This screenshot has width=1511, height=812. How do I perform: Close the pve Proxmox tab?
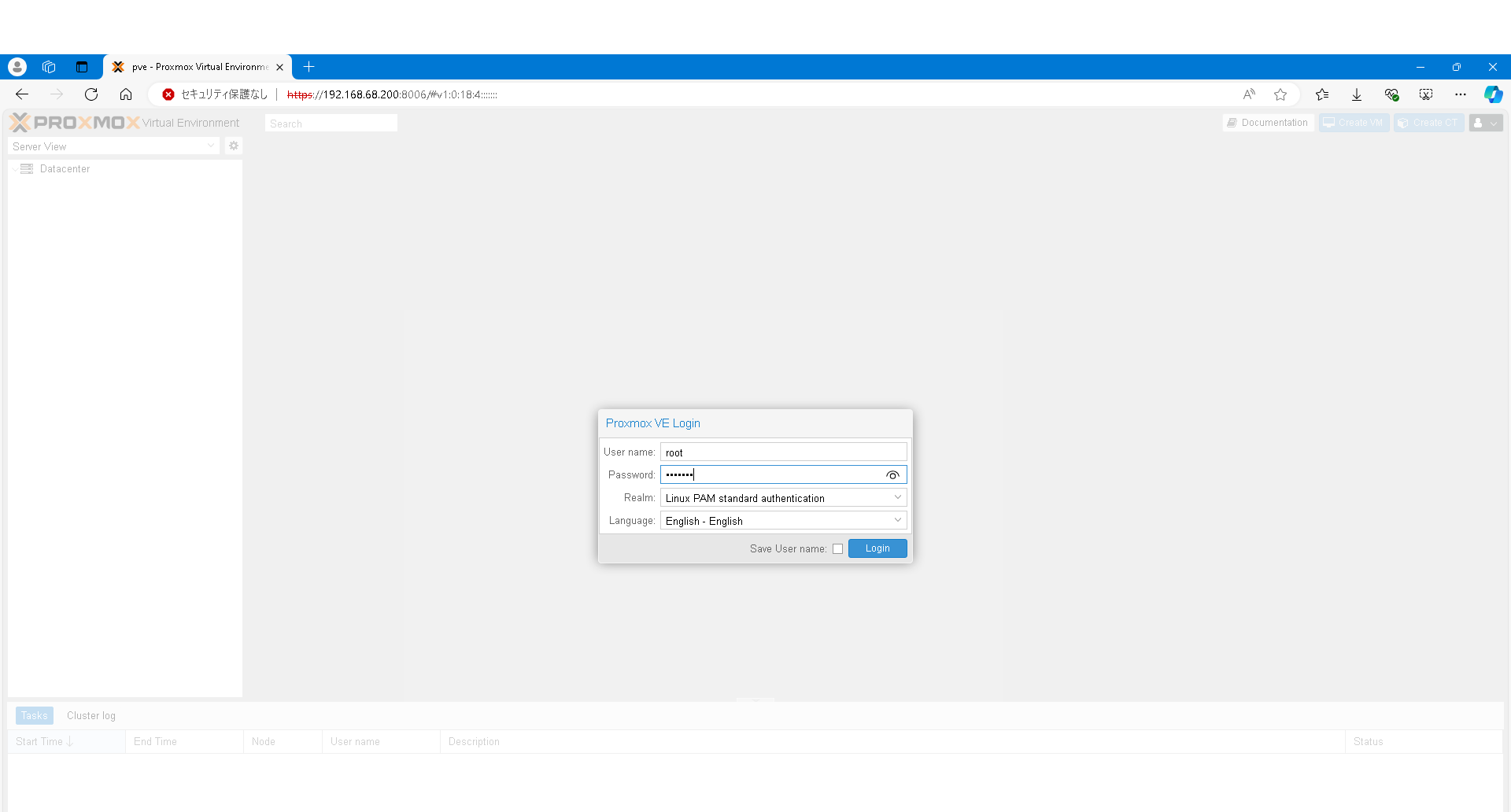coord(279,67)
